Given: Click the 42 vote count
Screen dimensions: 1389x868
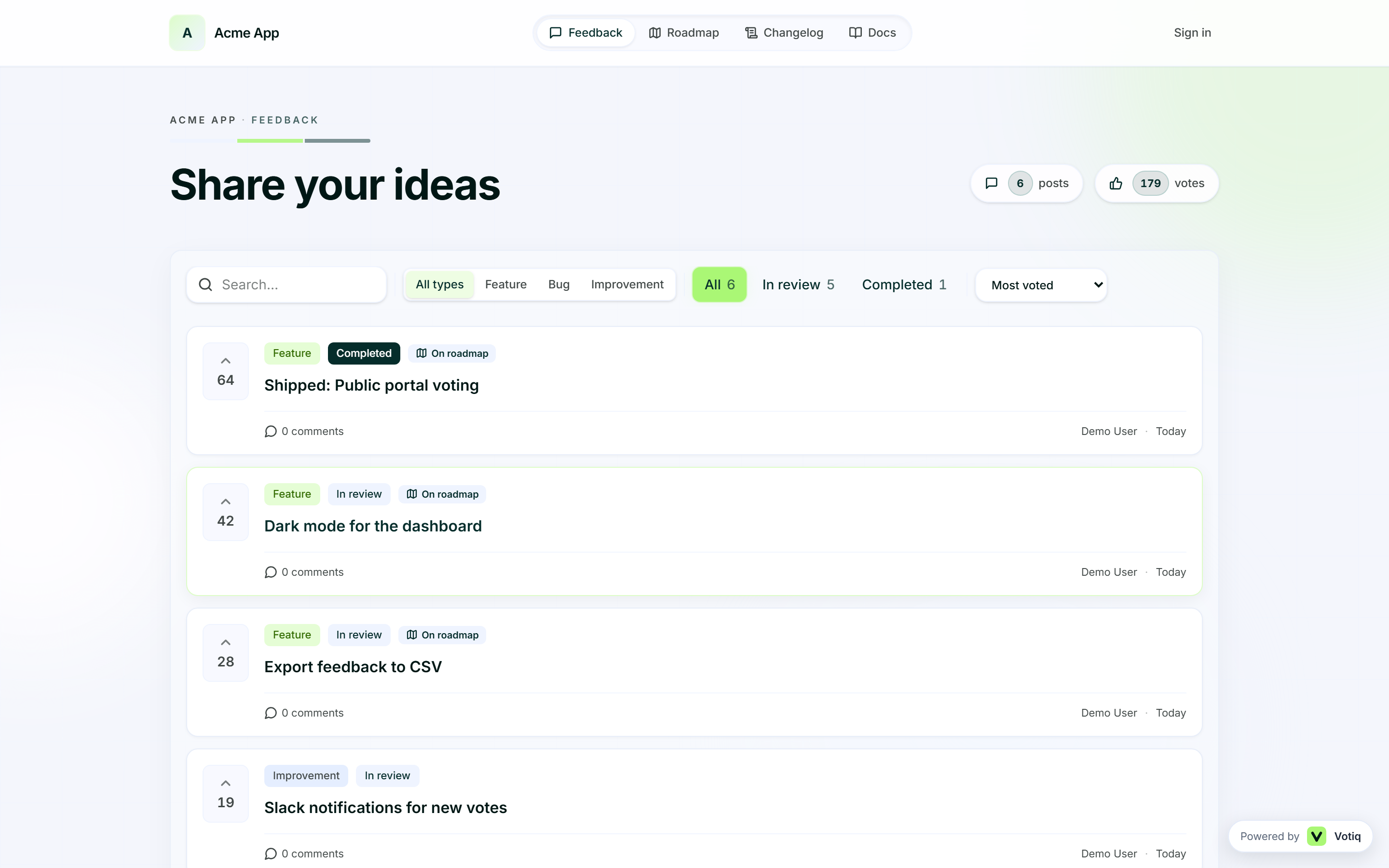Looking at the screenshot, I should 226,521.
